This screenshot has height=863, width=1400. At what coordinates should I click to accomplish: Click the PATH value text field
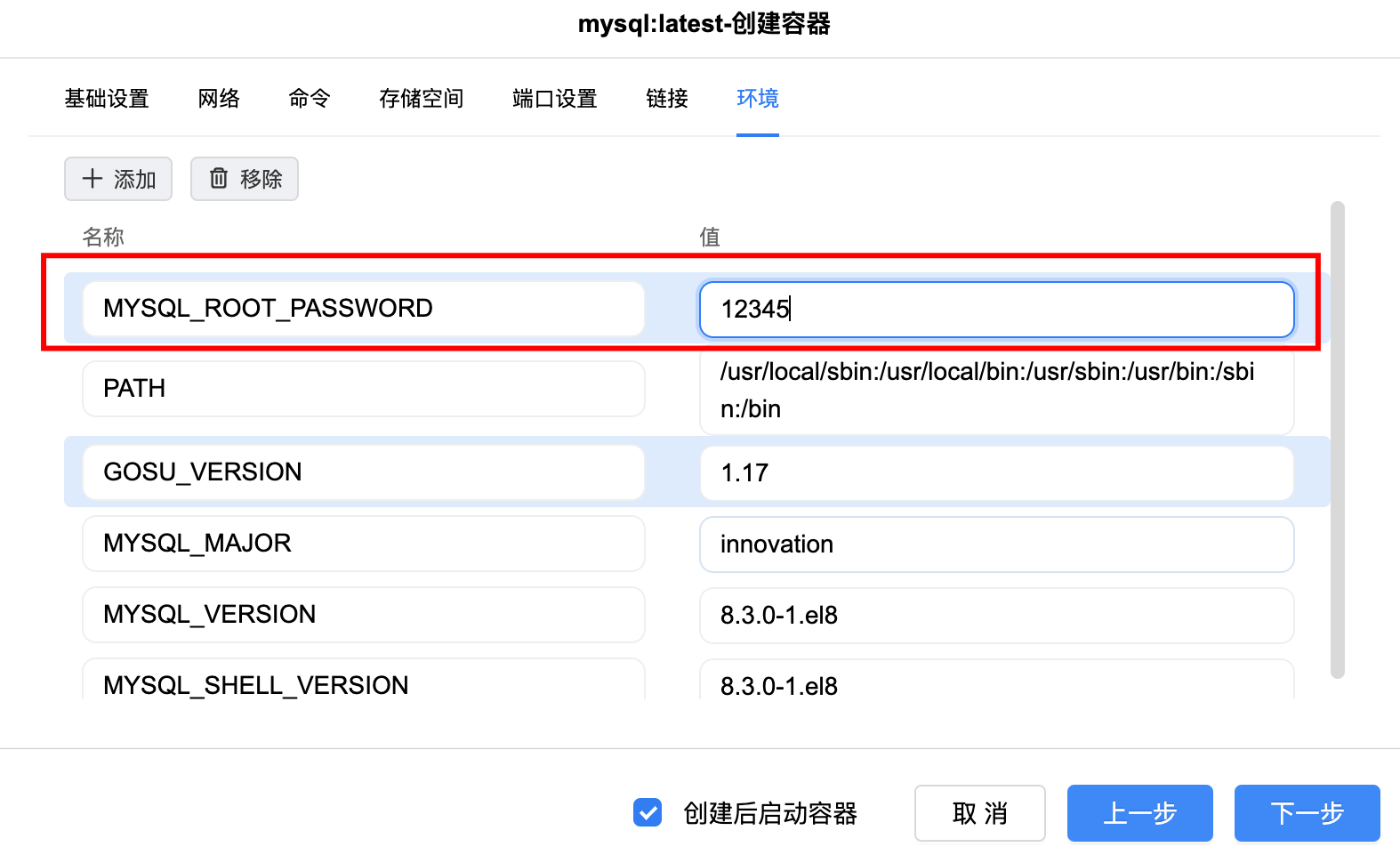click(996, 390)
